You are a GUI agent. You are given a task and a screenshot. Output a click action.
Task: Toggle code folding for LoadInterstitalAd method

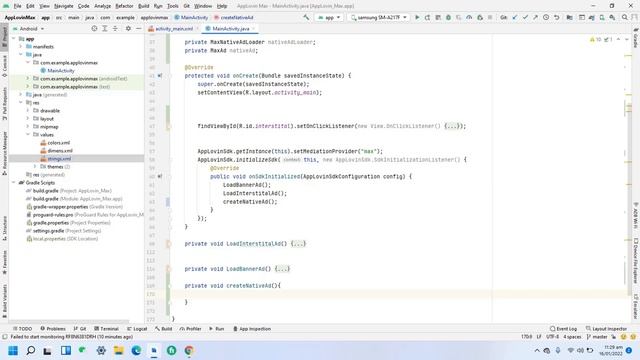pyautogui.click(x=168, y=244)
